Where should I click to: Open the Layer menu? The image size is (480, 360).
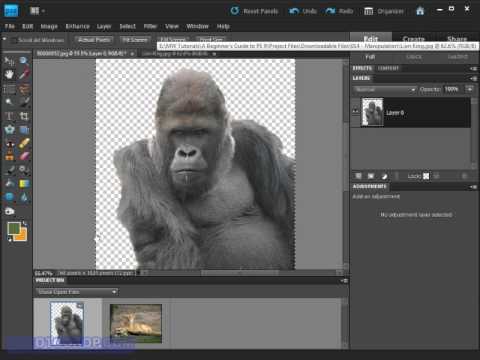pos(104,26)
